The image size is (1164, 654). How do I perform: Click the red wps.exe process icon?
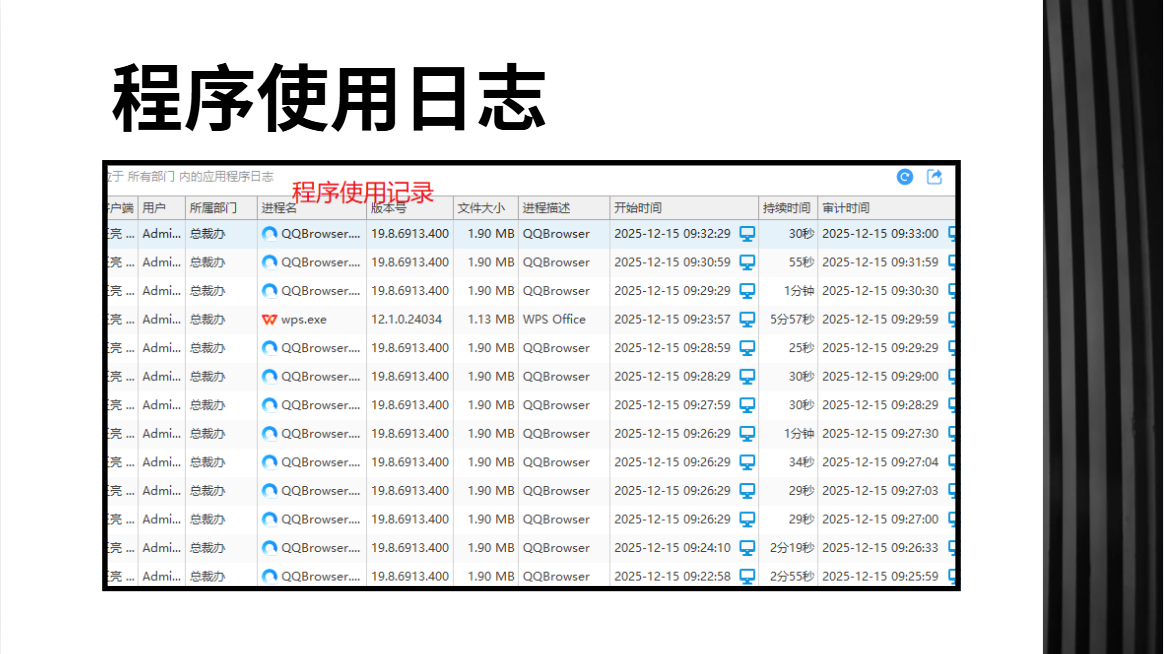[269, 319]
